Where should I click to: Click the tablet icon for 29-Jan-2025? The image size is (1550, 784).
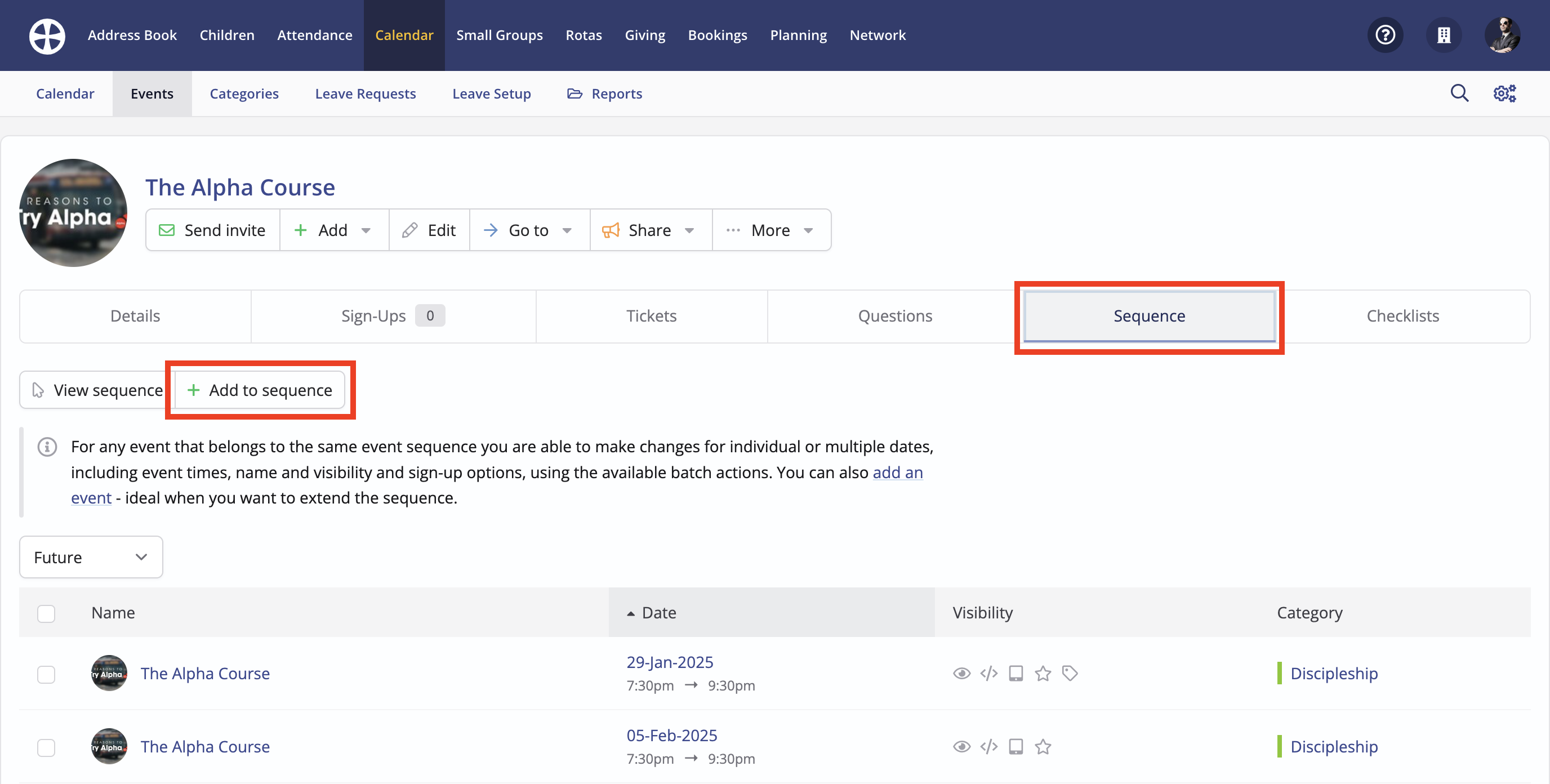(1015, 672)
